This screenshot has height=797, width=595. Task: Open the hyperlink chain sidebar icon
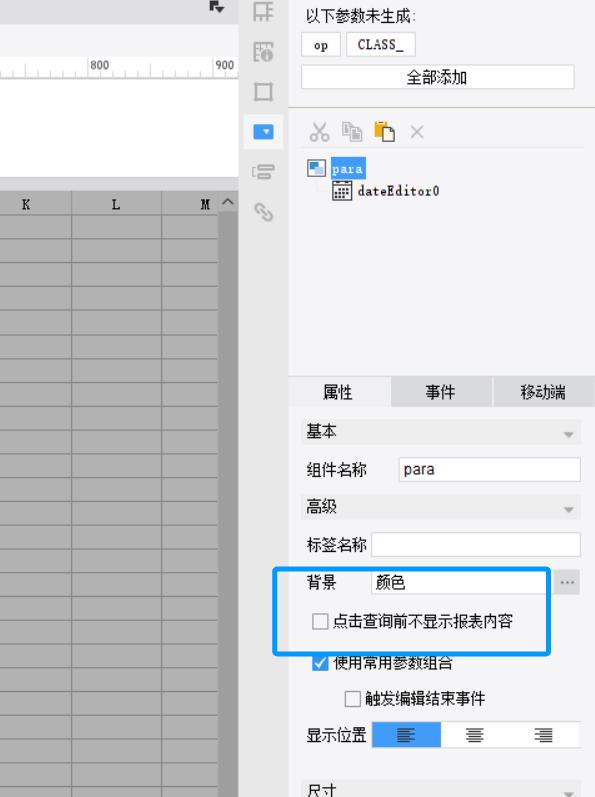[x=263, y=212]
